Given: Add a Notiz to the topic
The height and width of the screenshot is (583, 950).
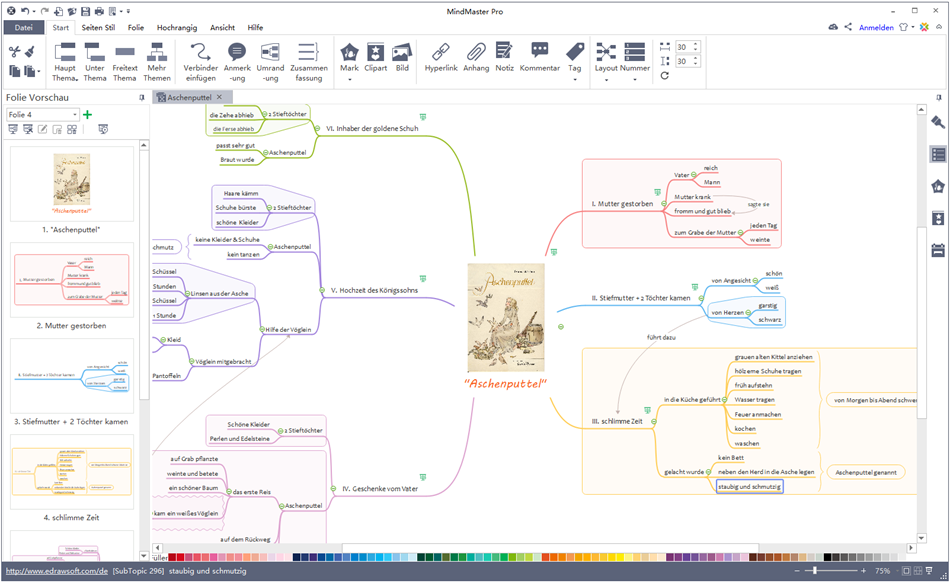Looking at the screenshot, I should 505,58.
